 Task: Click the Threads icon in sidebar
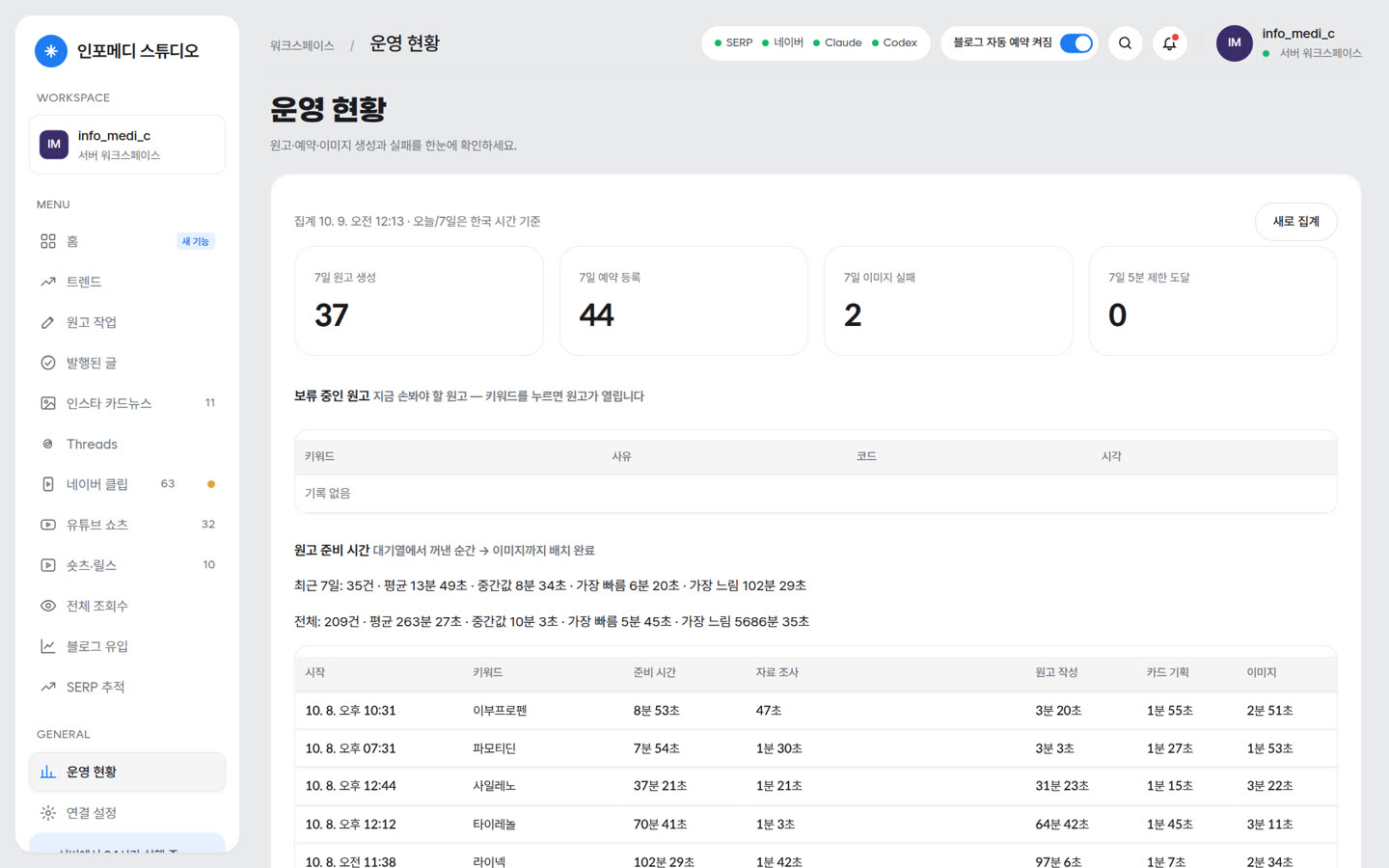(x=48, y=444)
